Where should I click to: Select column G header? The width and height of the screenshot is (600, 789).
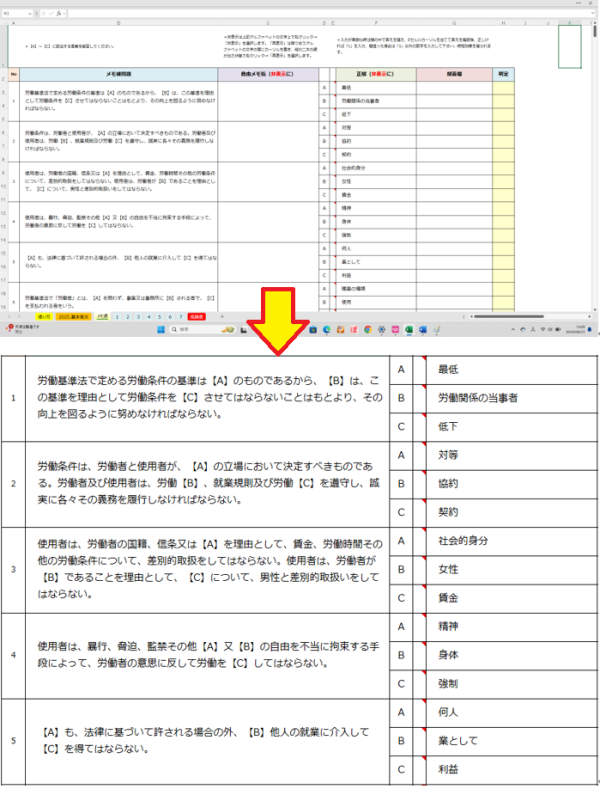coord(454,23)
